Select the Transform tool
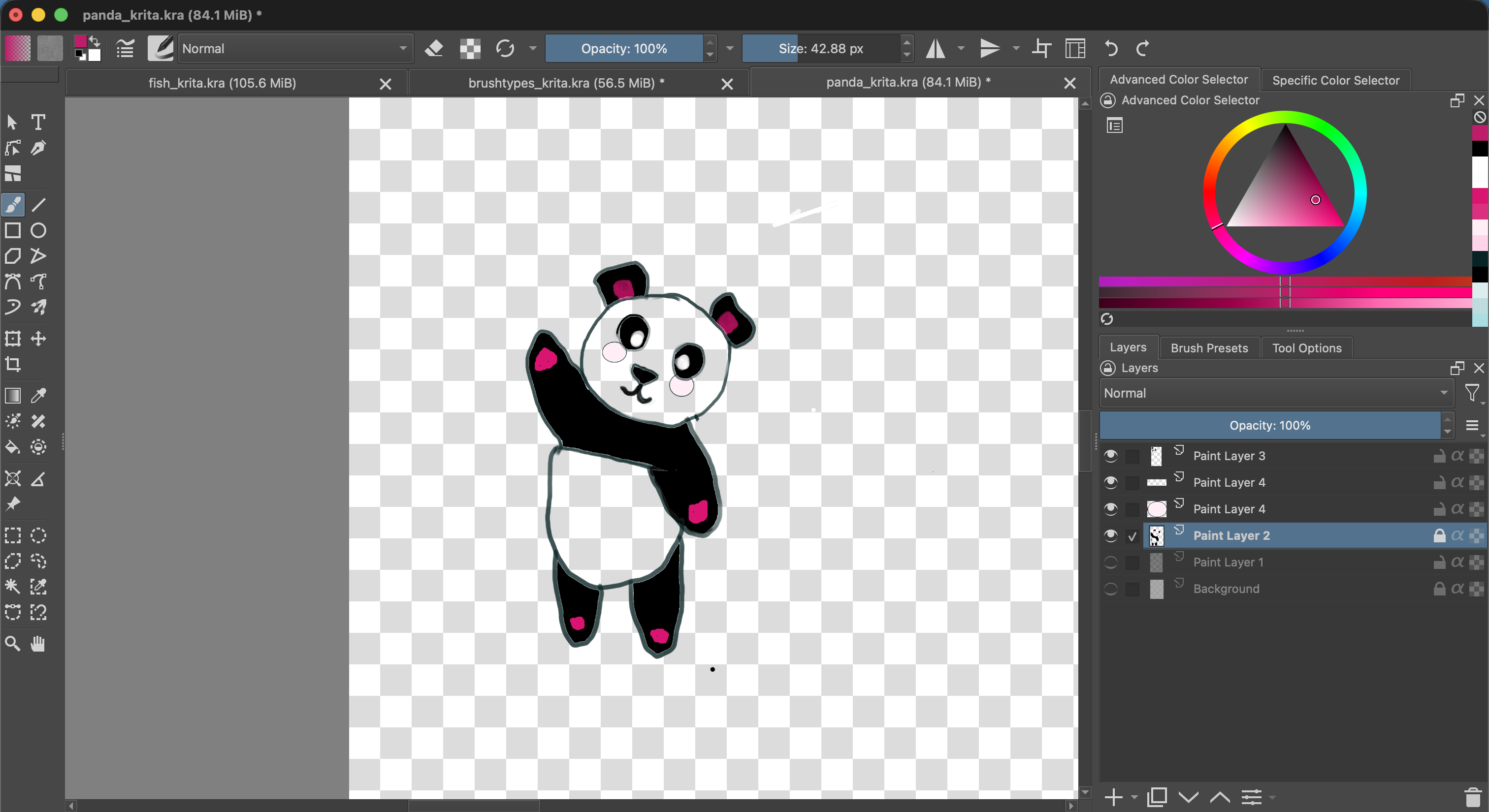Screen dimensions: 1489x812 pos(13,339)
